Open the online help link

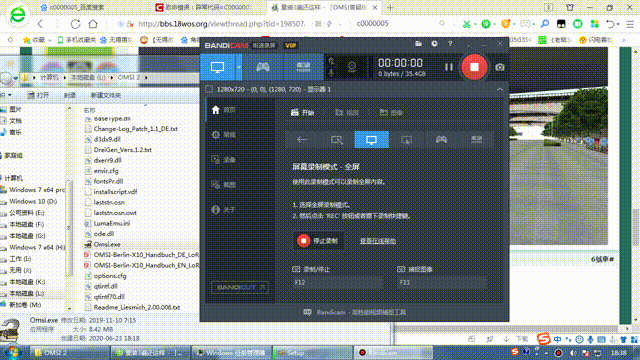click(x=378, y=241)
